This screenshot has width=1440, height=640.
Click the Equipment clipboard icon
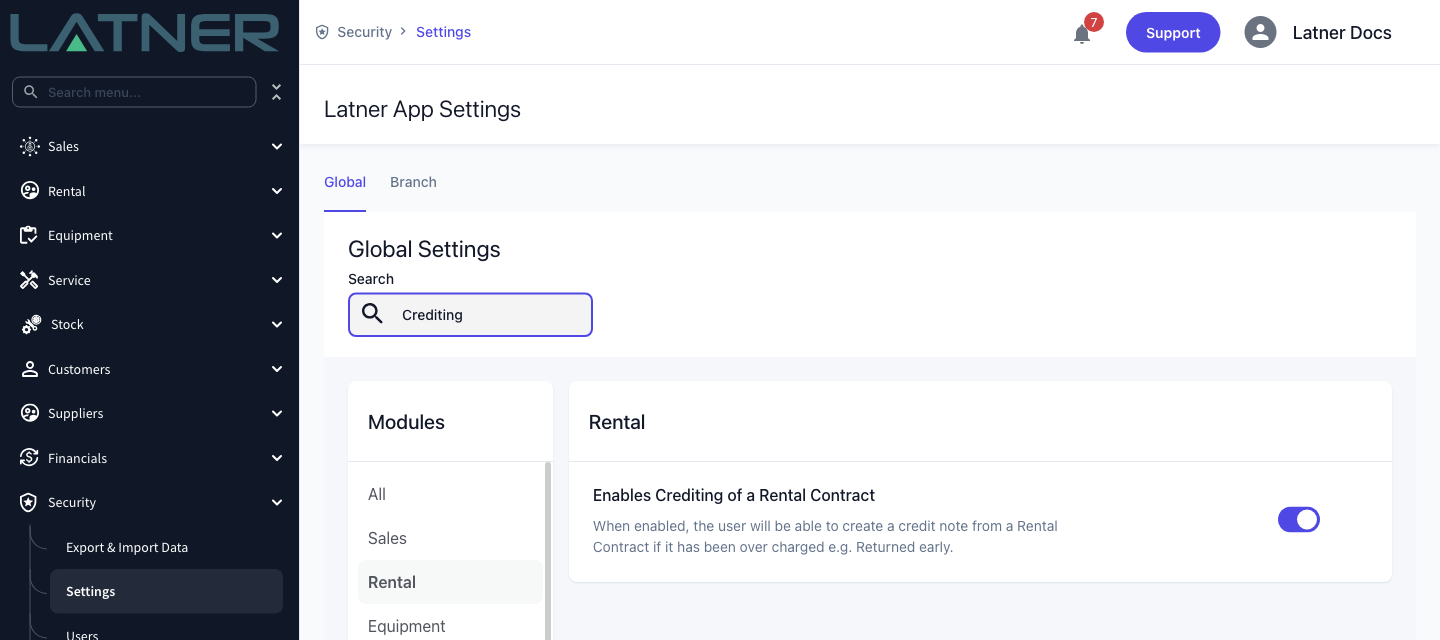click(30, 235)
